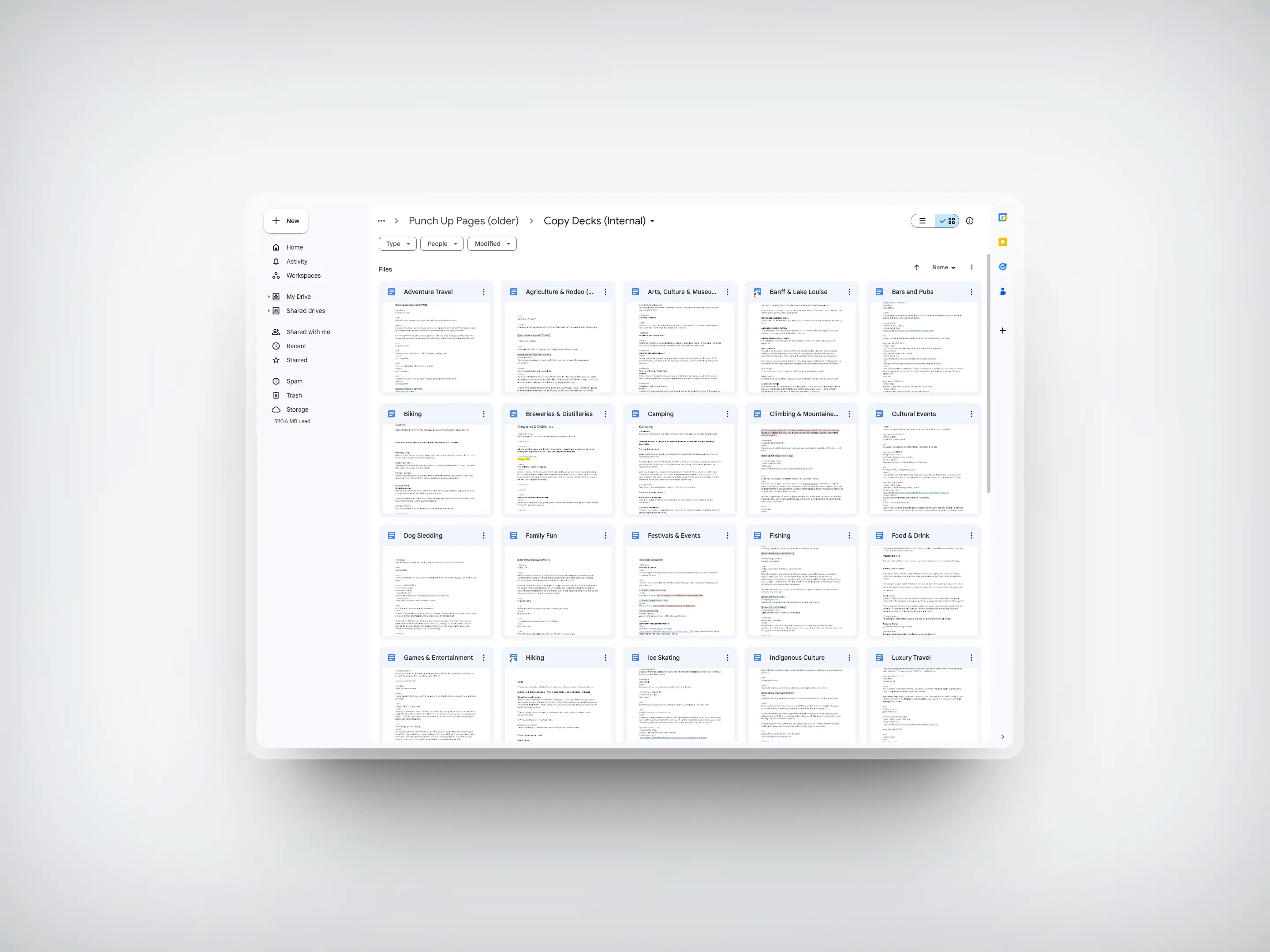Expand My Drive tree arrow
The width and height of the screenshot is (1270, 952).
coord(269,297)
